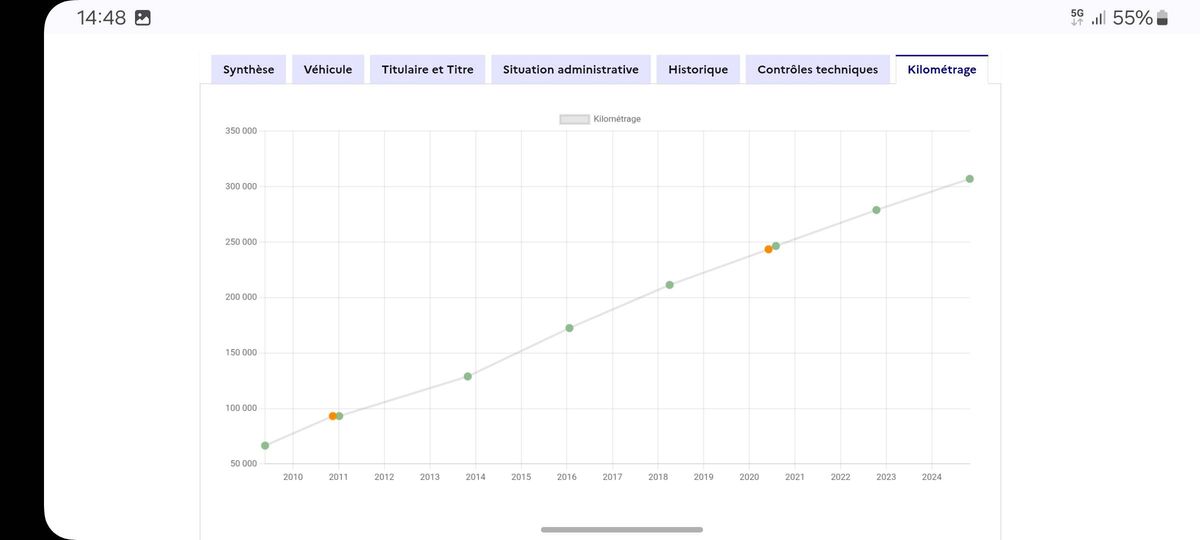Tap the bottom navigation handle bar
This screenshot has width=1200, height=540.
(622, 529)
